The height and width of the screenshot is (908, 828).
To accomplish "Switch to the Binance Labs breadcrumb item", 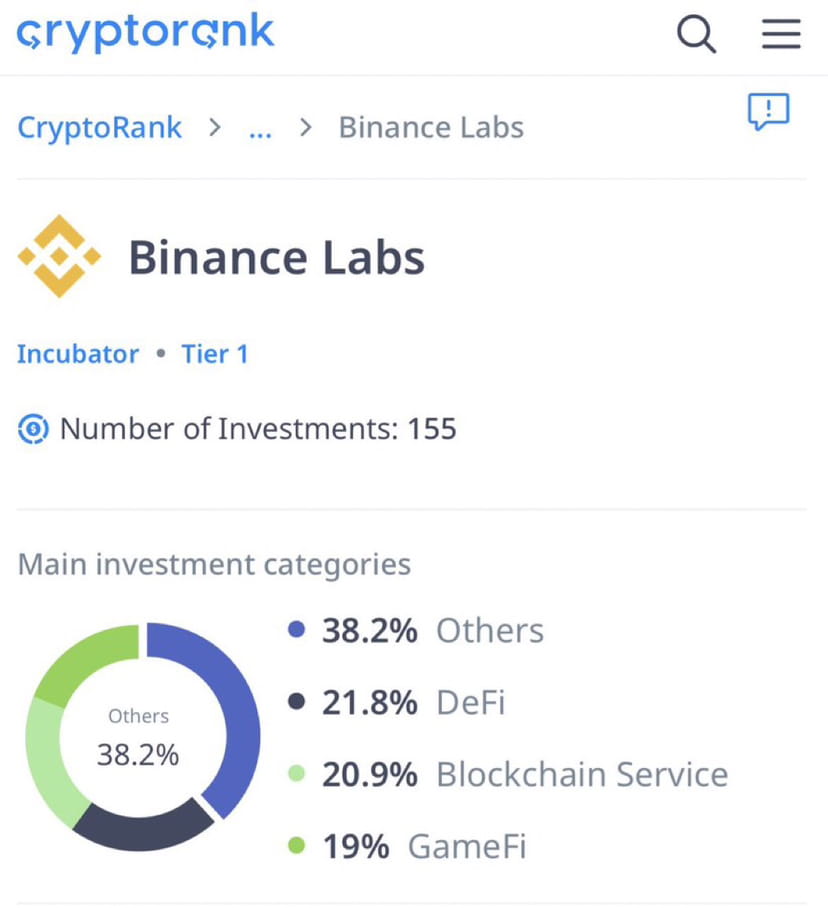I will click(x=431, y=127).
